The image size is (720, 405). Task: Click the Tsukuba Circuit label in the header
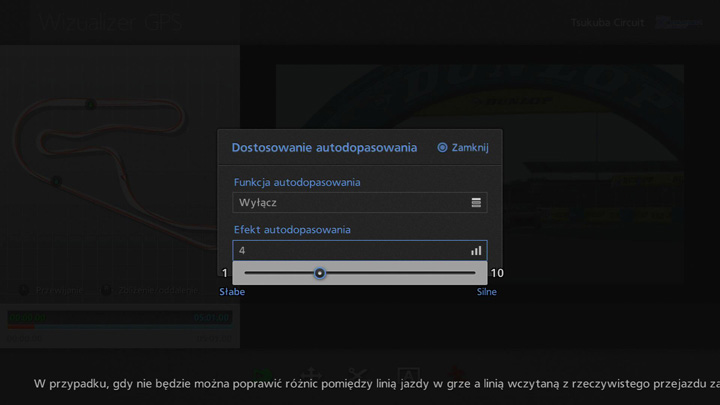tap(608, 22)
